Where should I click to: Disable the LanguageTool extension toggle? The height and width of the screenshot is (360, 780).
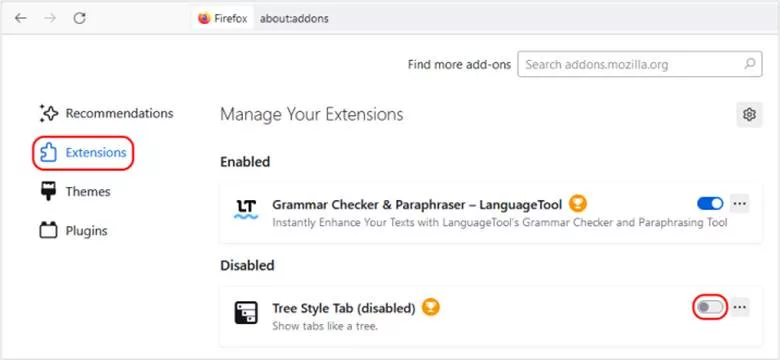click(x=710, y=203)
